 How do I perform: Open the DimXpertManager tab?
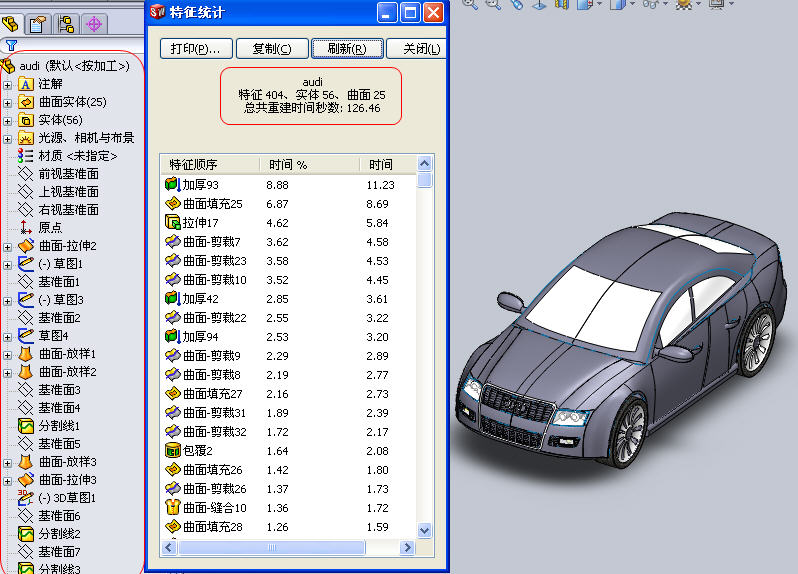[x=94, y=24]
